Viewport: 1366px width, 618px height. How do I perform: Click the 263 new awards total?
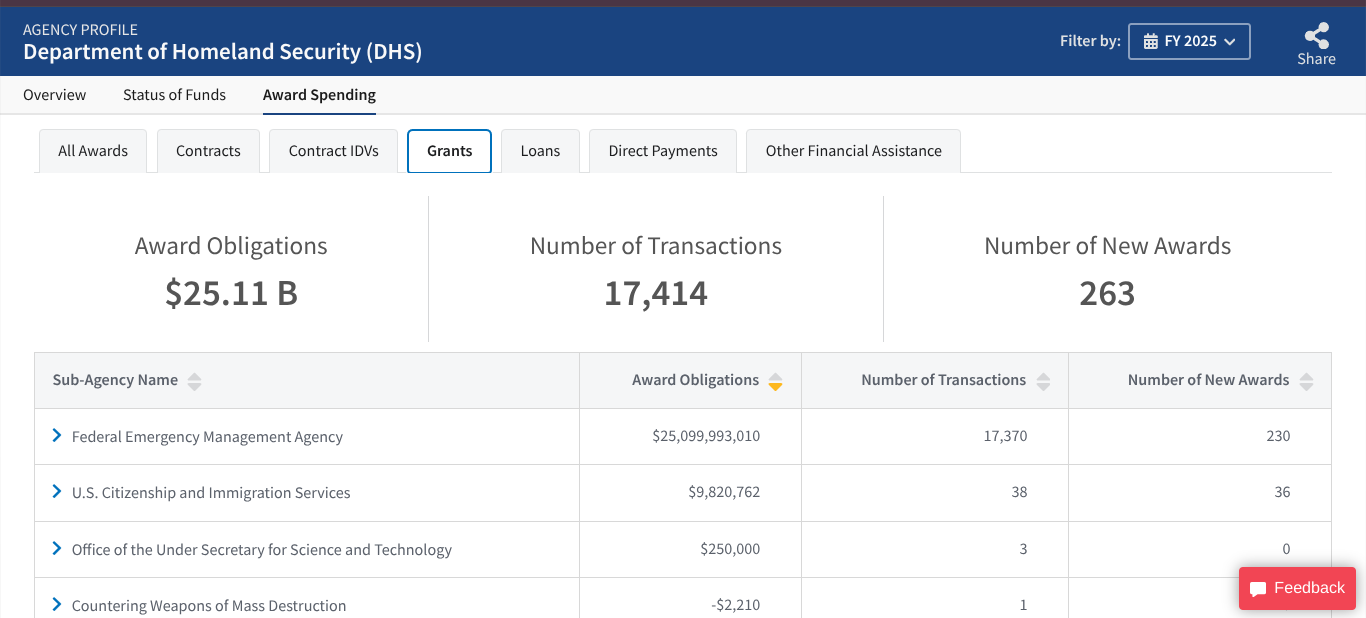[x=1107, y=293]
